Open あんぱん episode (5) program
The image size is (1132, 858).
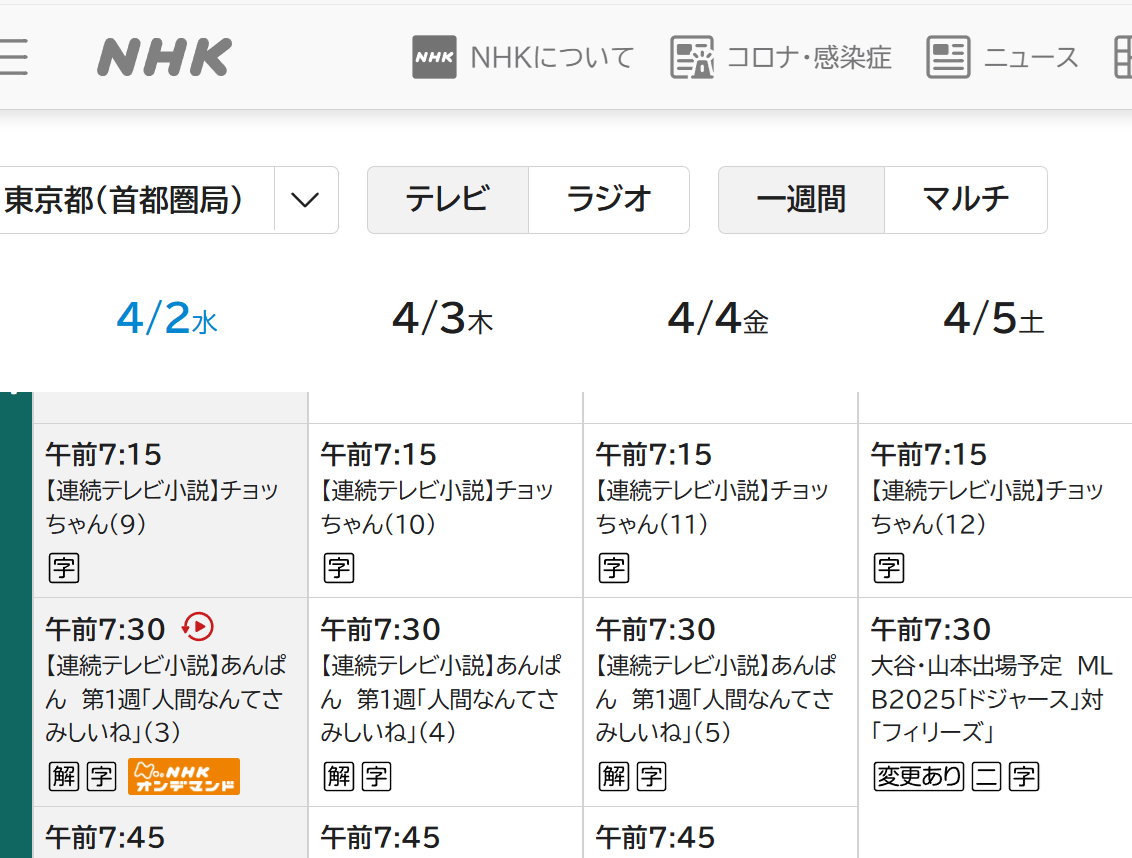[x=720, y=702]
